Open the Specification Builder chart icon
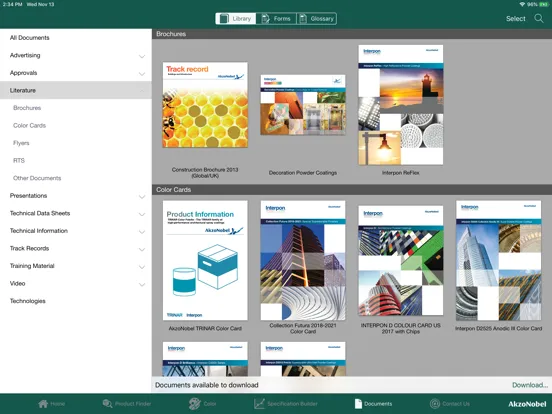 pos(259,403)
